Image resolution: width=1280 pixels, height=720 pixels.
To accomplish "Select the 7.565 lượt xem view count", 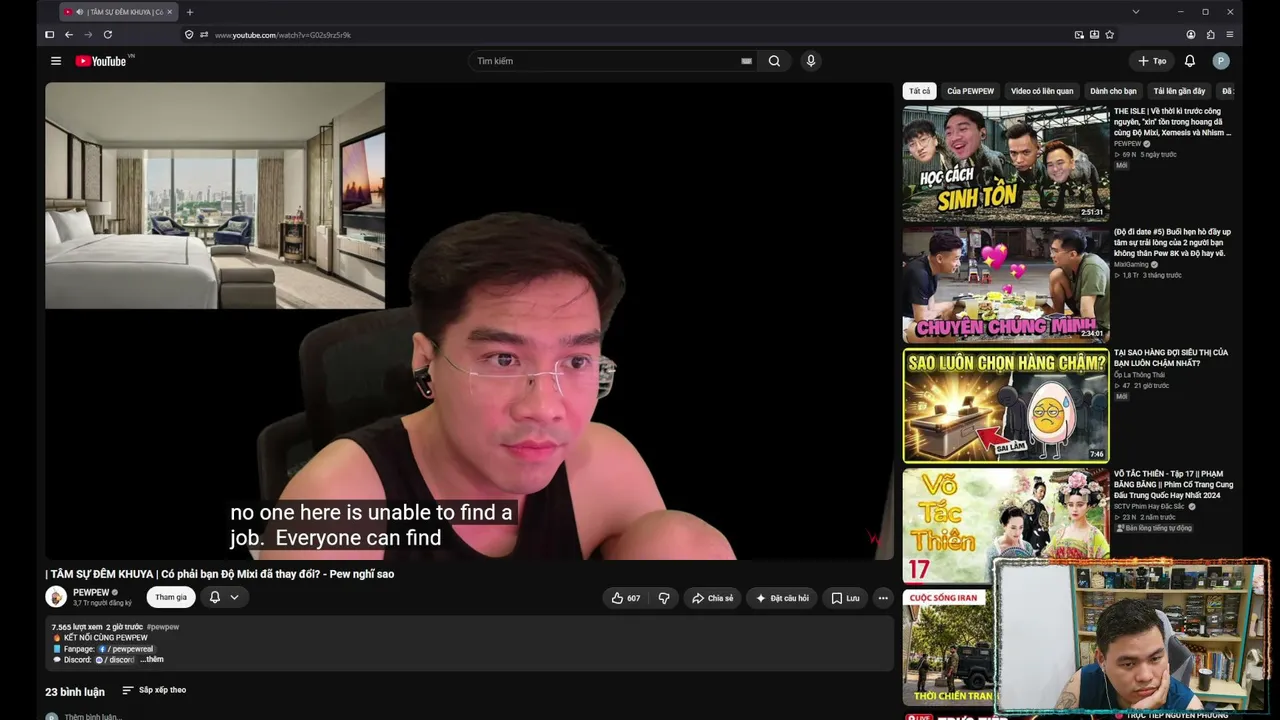I will (77, 627).
